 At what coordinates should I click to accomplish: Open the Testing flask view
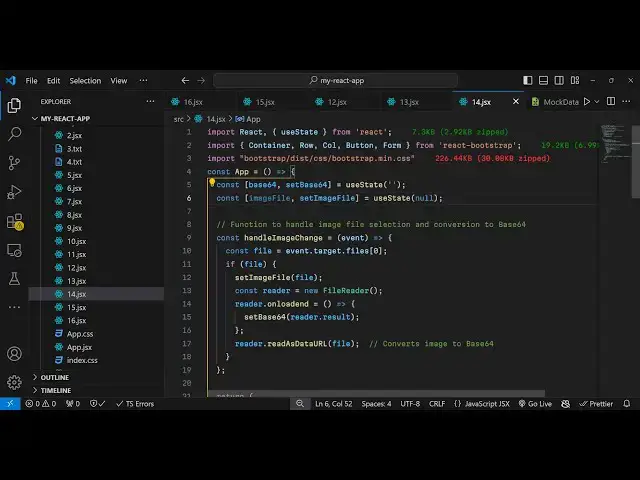(x=14, y=279)
